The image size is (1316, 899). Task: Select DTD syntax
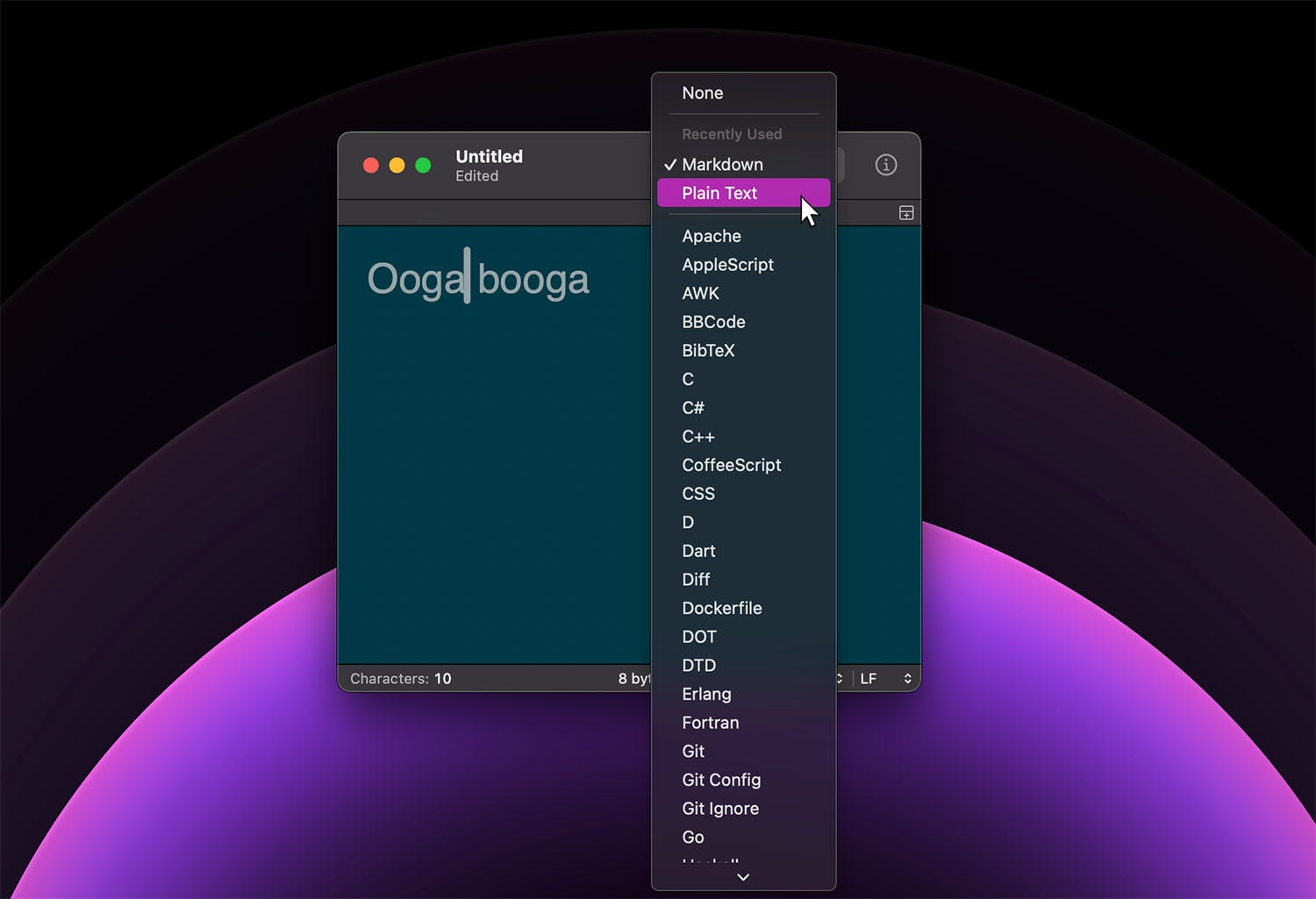point(743,666)
